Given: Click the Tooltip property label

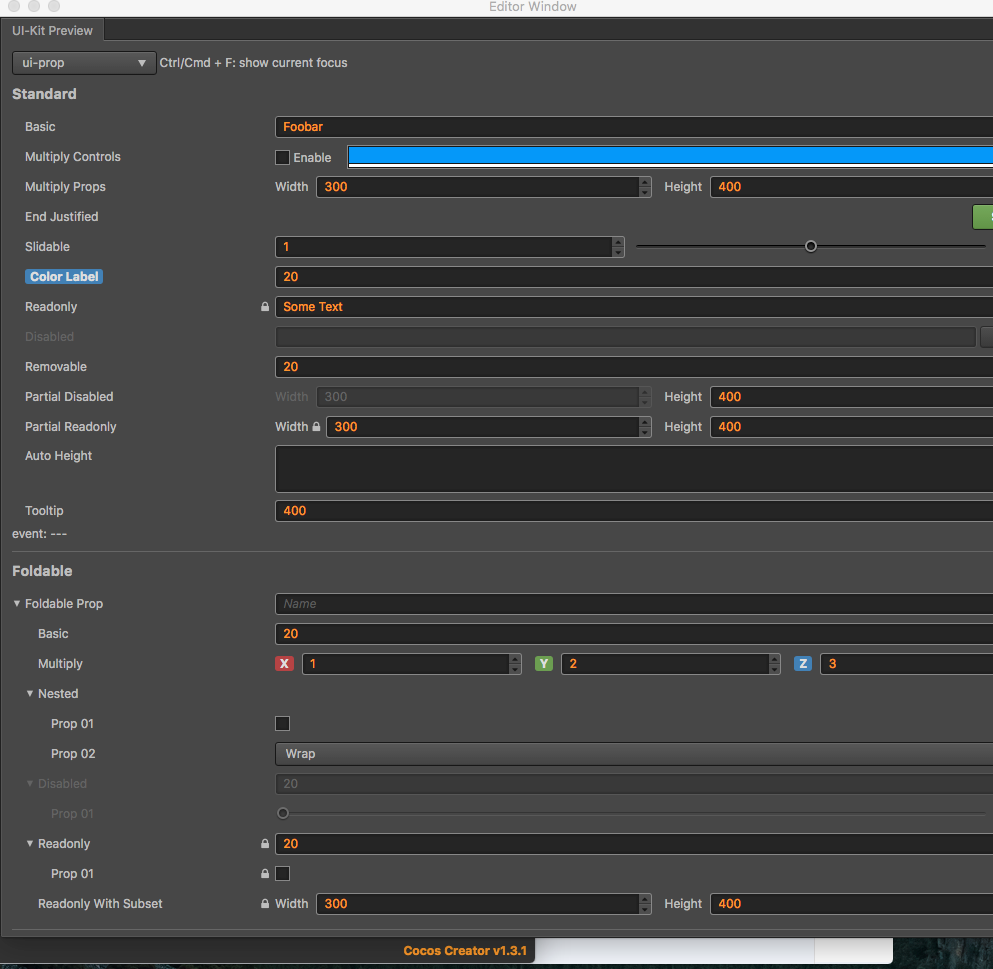Looking at the screenshot, I should (x=44, y=510).
